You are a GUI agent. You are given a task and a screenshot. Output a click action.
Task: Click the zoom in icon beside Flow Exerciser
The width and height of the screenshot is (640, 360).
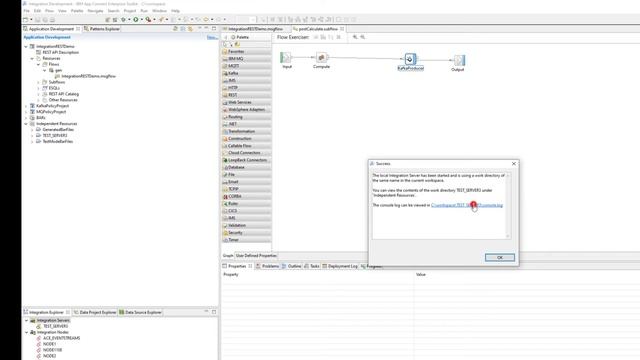tap(355, 37)
